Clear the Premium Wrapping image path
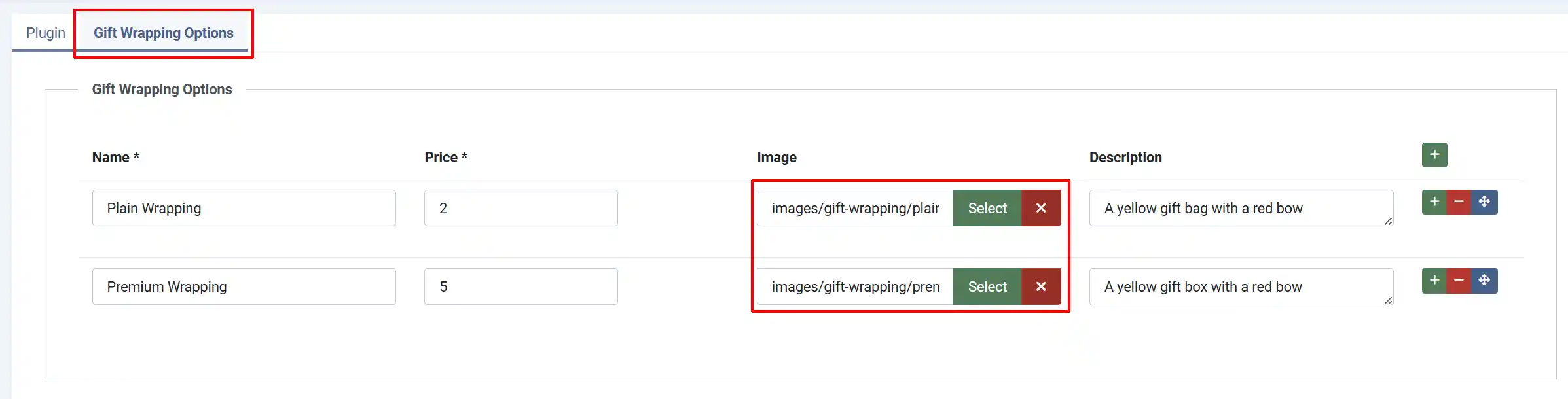 pos(1041,286)
